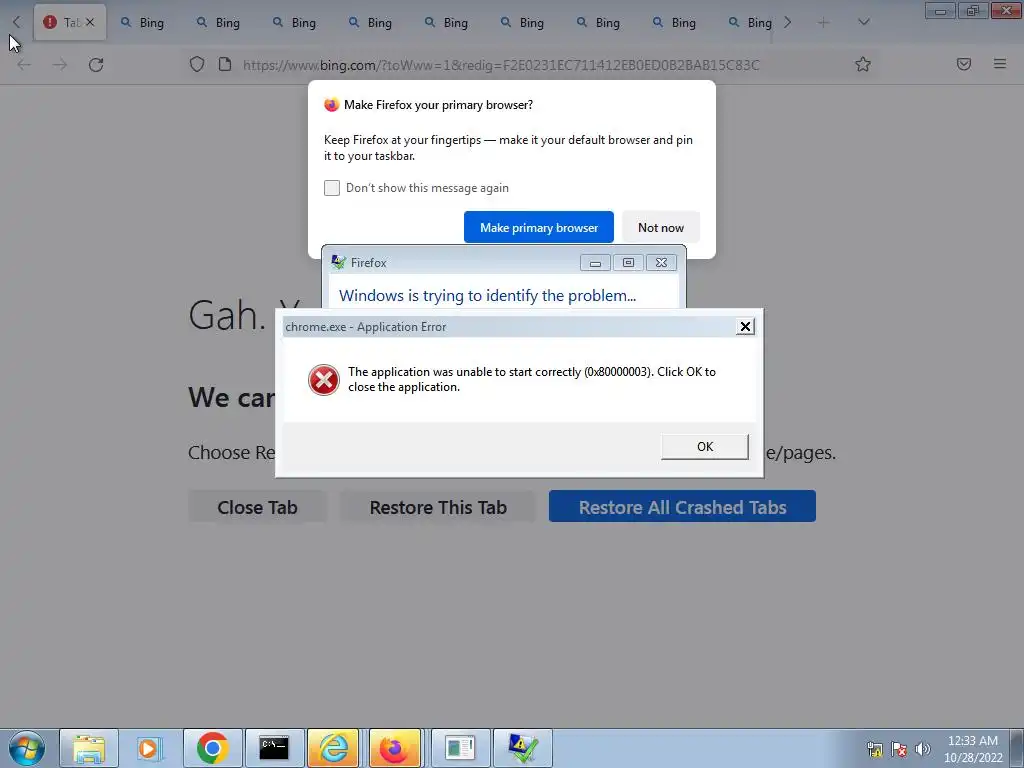This screenshot has height=768, width=1024.
Task: Click the volume speaker tray icon
Action: (923, 749)
